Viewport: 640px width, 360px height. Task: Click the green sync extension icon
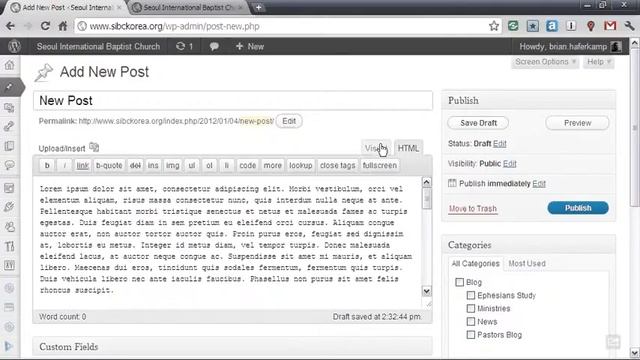tap(513, 26)
